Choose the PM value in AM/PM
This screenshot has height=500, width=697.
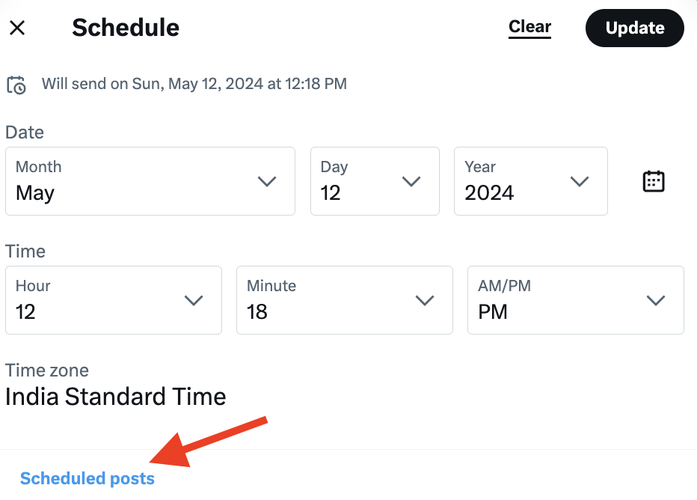[x=576, y=300]
